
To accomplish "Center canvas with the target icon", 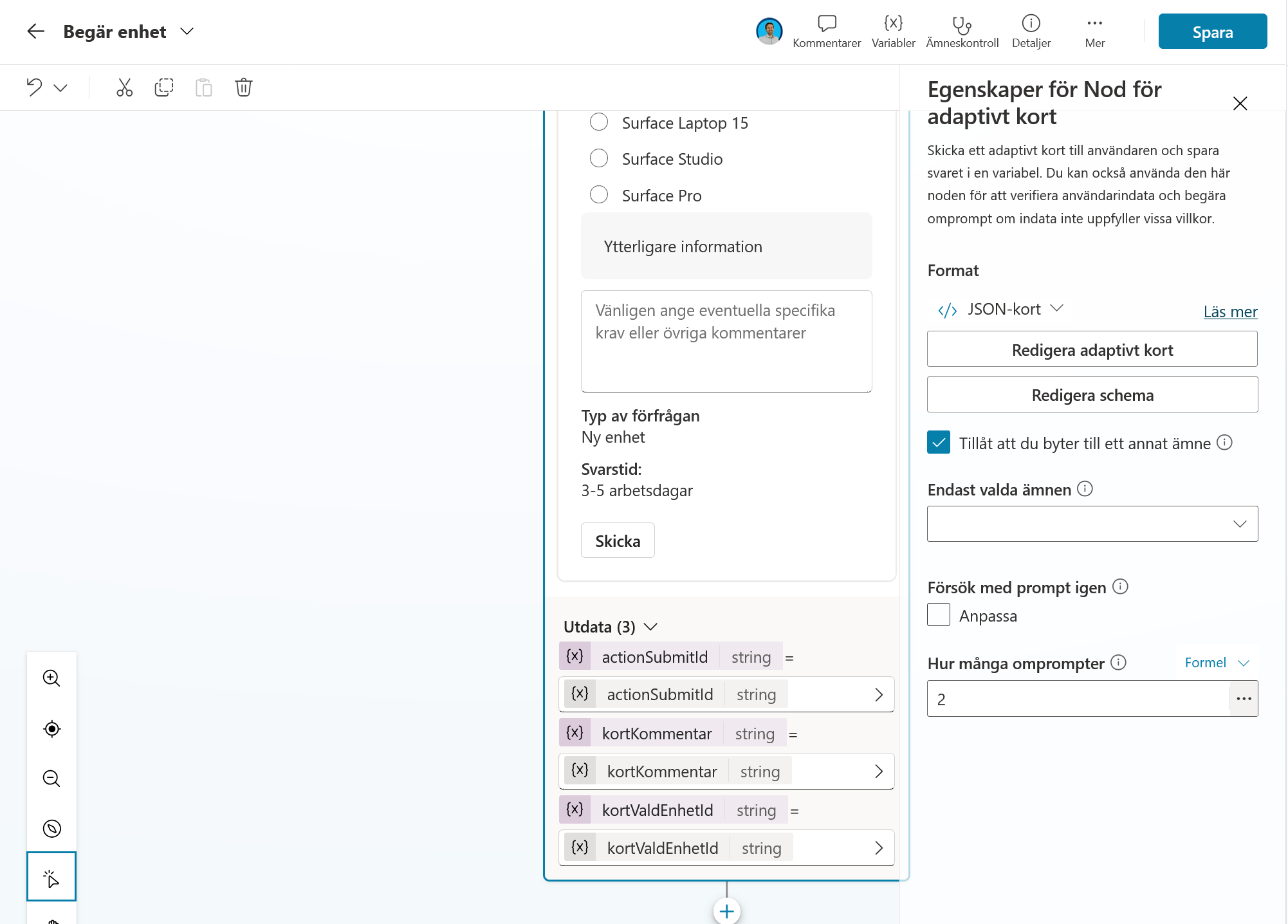I will click(51, 728).
